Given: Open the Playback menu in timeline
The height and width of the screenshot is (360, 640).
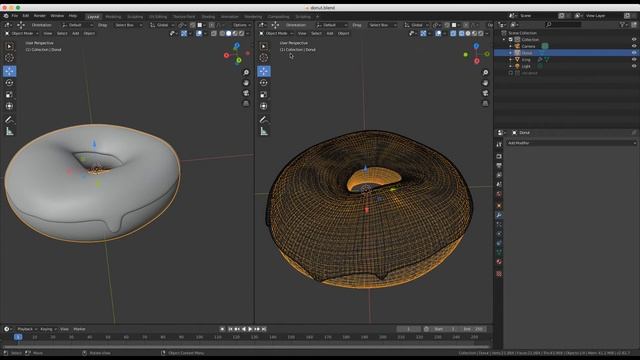Looking at the screenshot, I should (27, 329).
